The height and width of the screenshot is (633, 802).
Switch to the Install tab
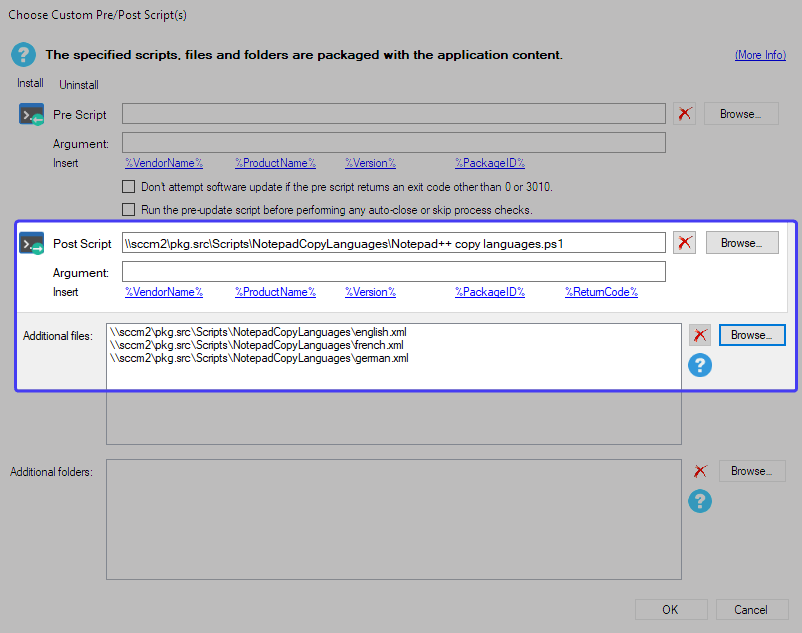tap(30, 83)
